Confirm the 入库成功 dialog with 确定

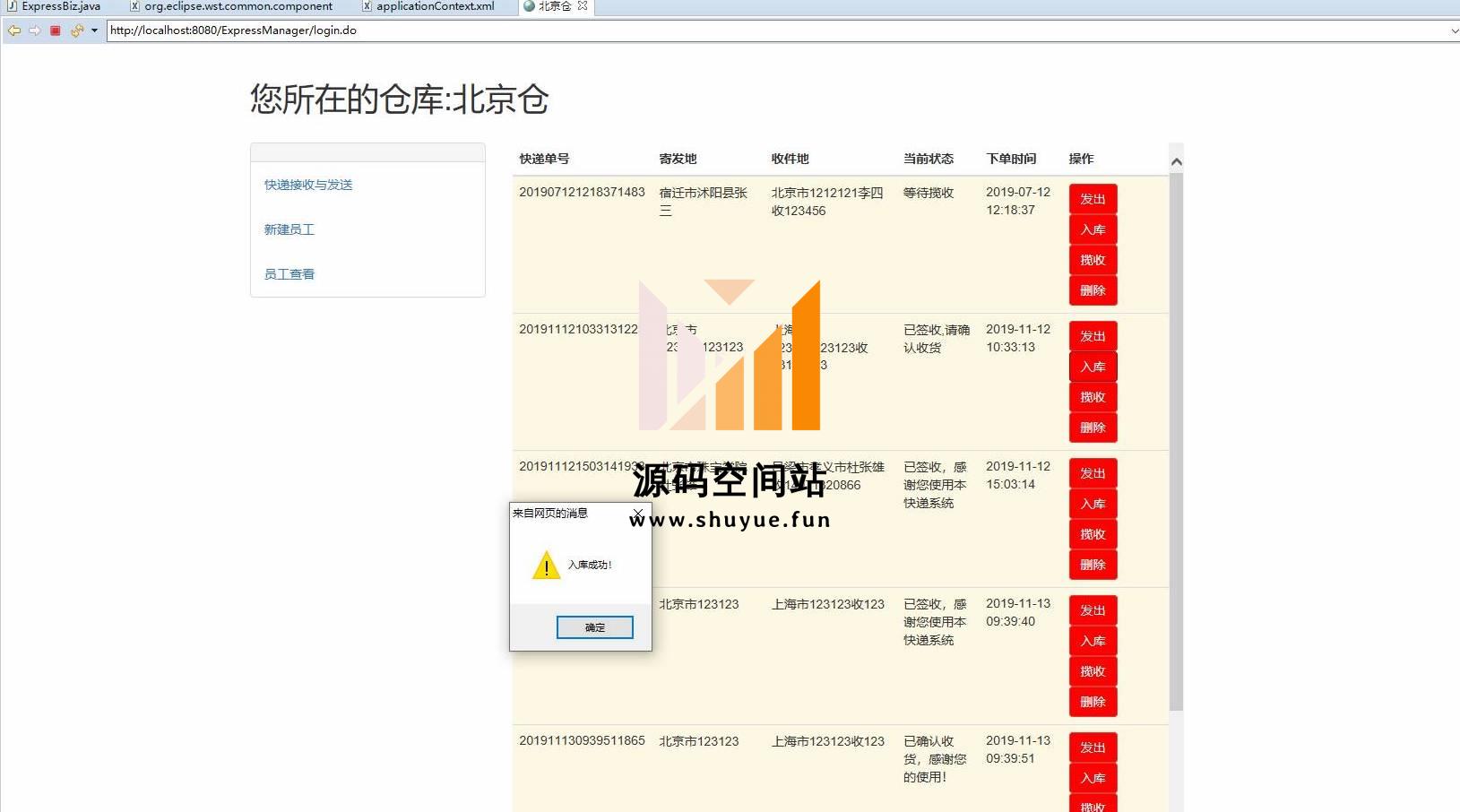595,627
